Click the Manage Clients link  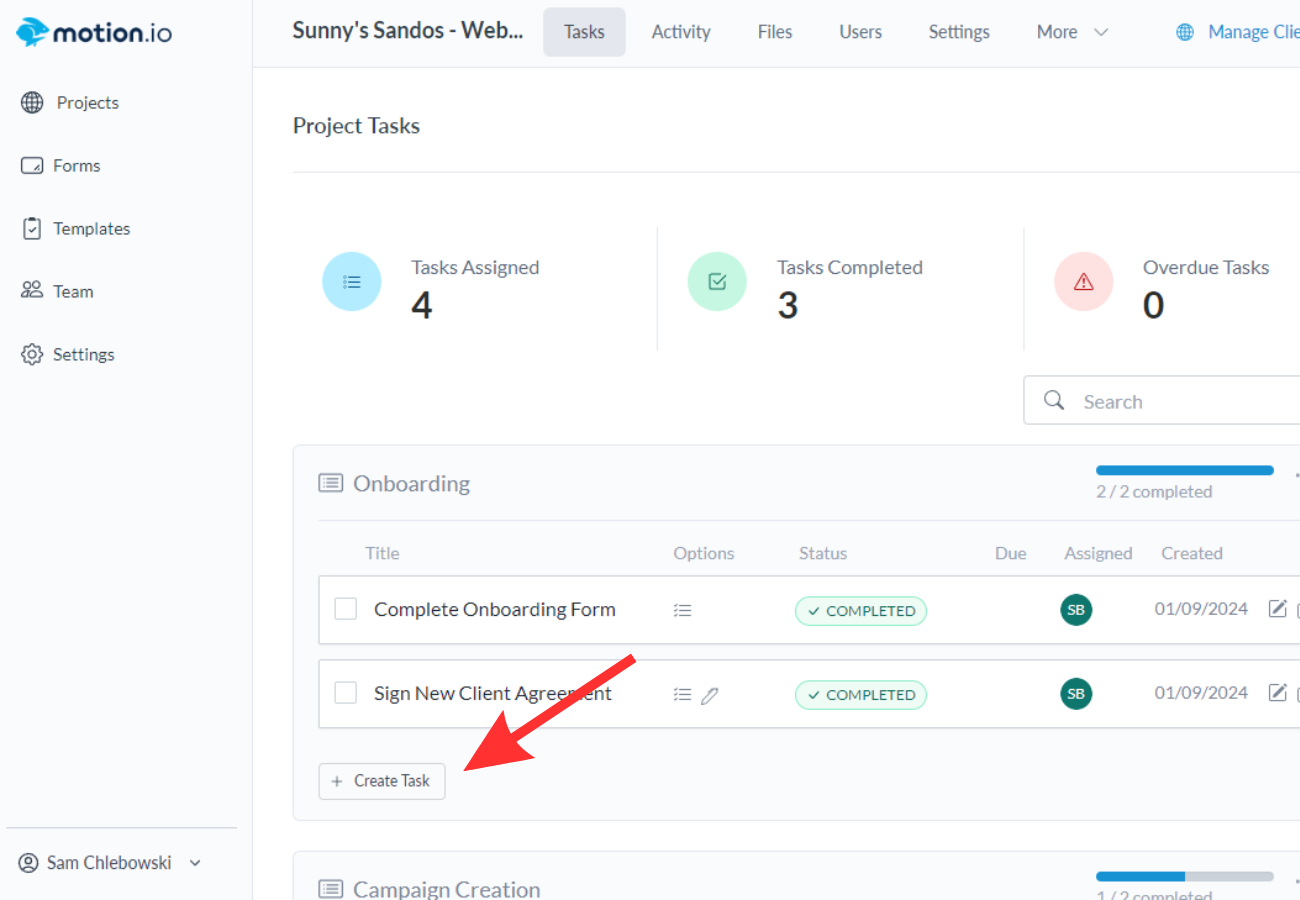1250,32
